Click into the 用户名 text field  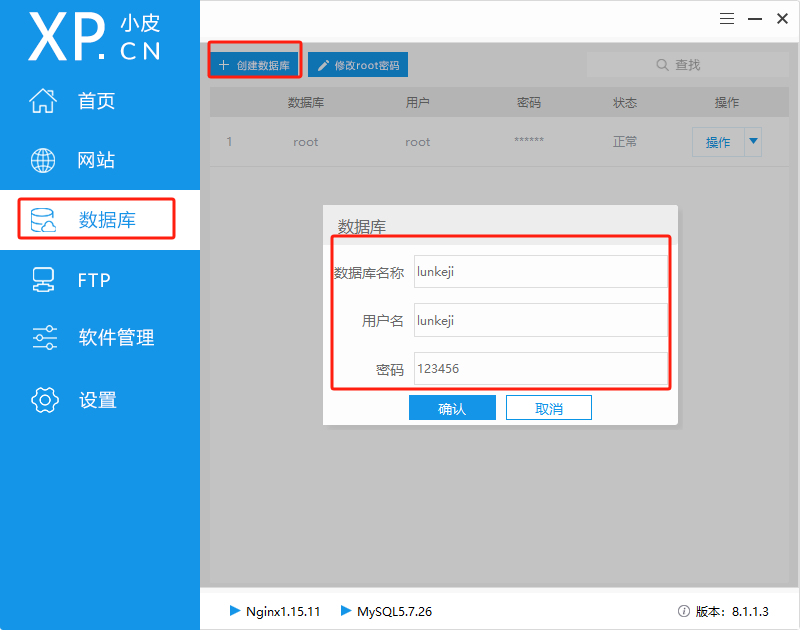[540, 321]
